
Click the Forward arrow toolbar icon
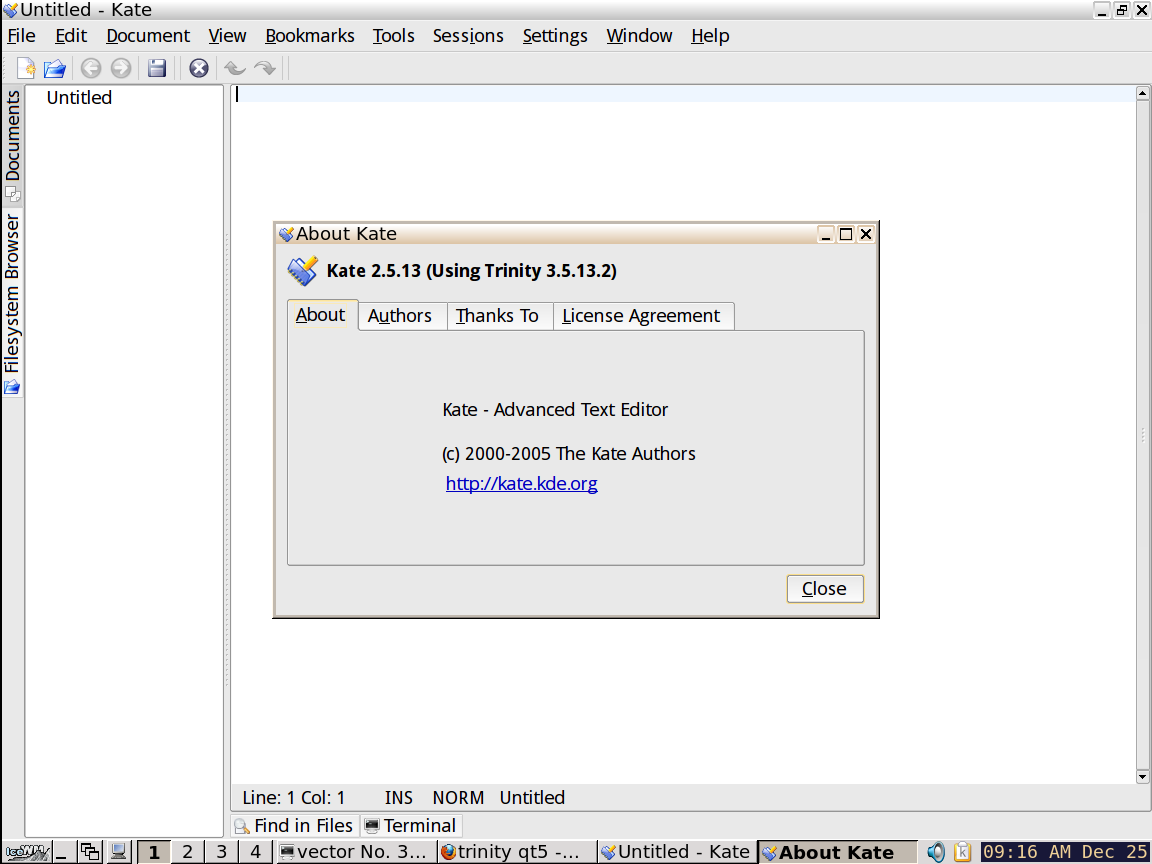click(120, 68)
